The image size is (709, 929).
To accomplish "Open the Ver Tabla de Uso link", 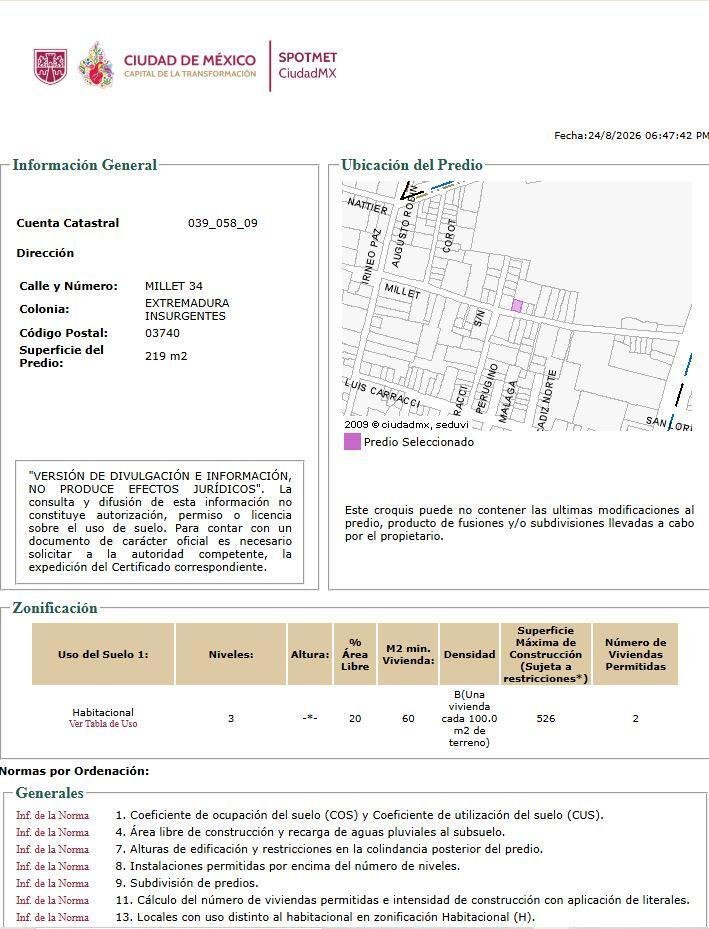I will click(x=103, y=724).
